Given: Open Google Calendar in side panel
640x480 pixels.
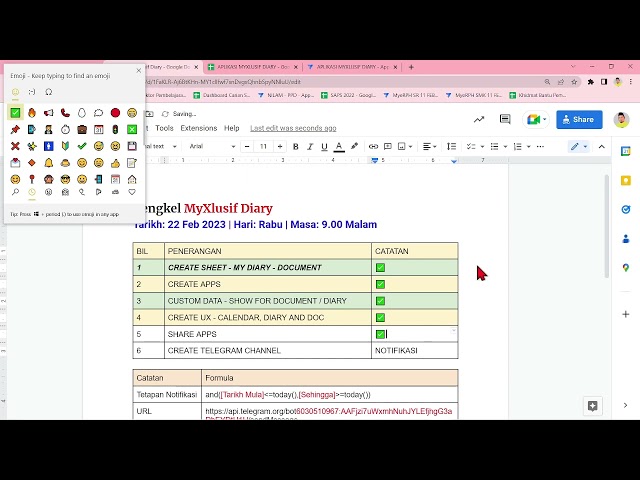Looking at the screenshot, I should pyautogui.click(x=626, y=151).
